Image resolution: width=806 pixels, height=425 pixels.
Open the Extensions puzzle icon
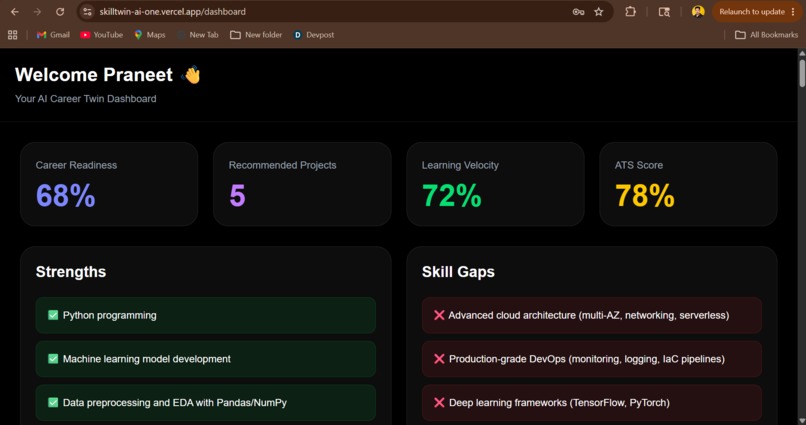[630, 11]
